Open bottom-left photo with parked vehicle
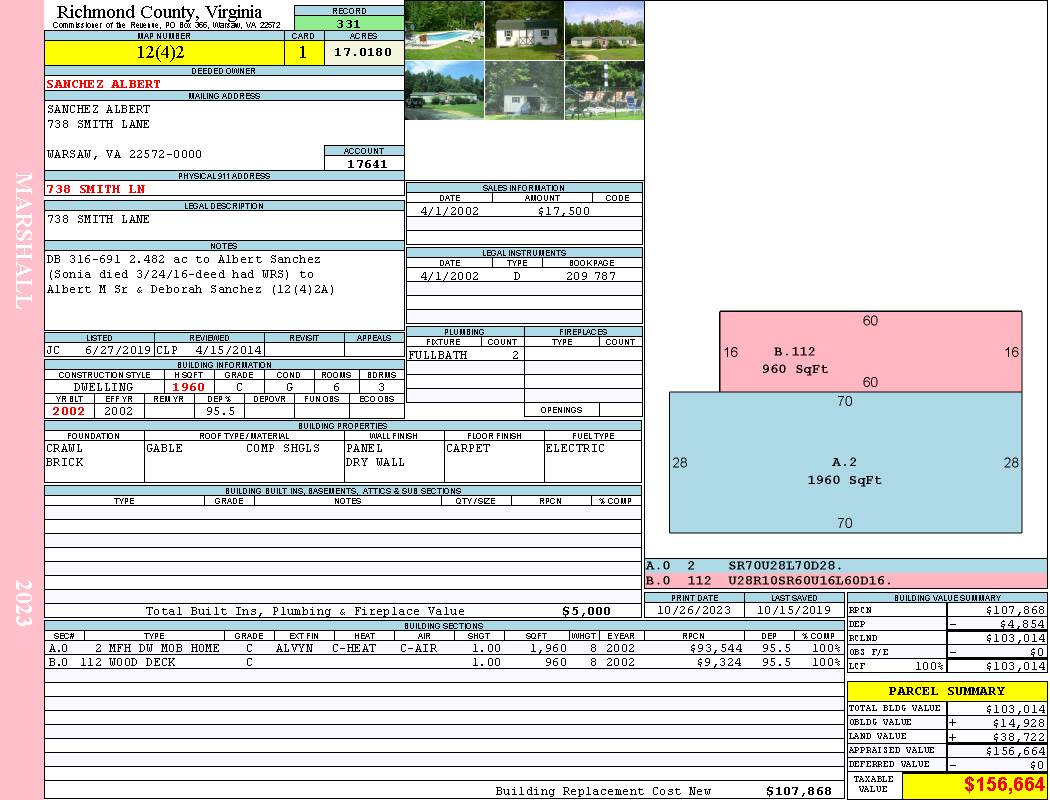Viewport: 1050px width, 800px height. pos(444,90)
